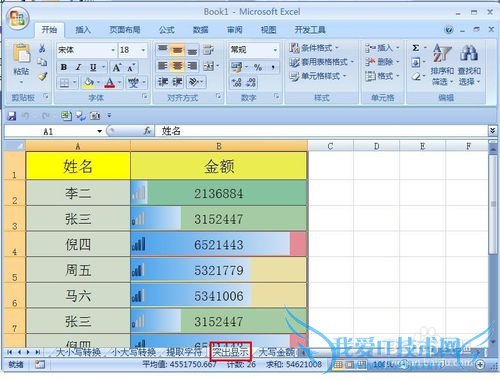Apply the red font color A
Image resolution: width=500 pixels, height=380 pixels.
[110, 83]
